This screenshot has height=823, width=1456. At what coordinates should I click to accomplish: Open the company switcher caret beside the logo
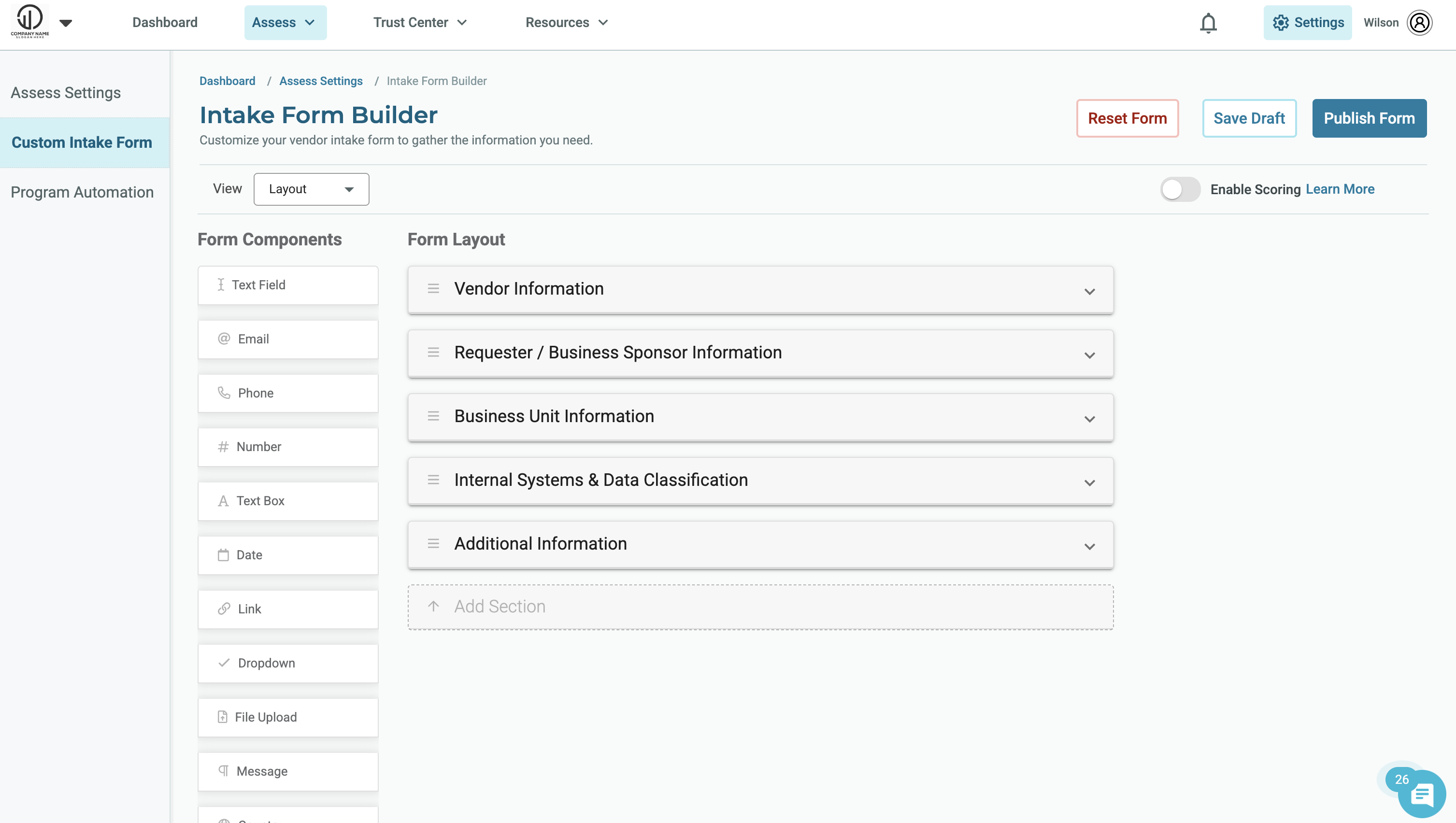pos(66,23)
